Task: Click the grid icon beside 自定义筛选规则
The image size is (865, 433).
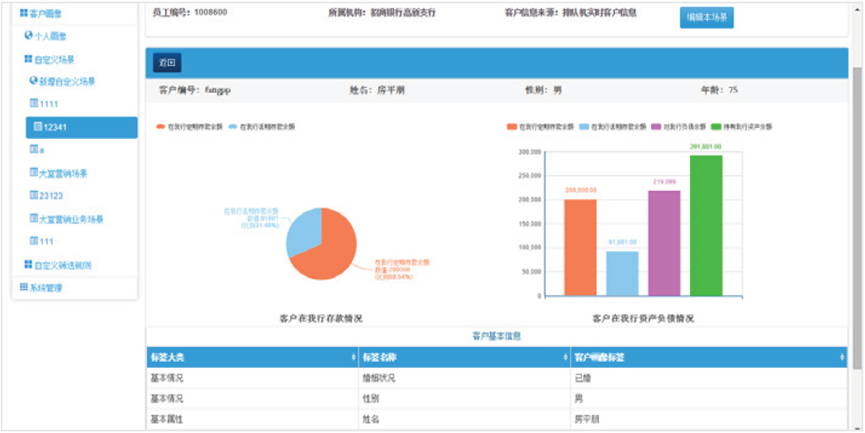Action: [x=28, y=265]
